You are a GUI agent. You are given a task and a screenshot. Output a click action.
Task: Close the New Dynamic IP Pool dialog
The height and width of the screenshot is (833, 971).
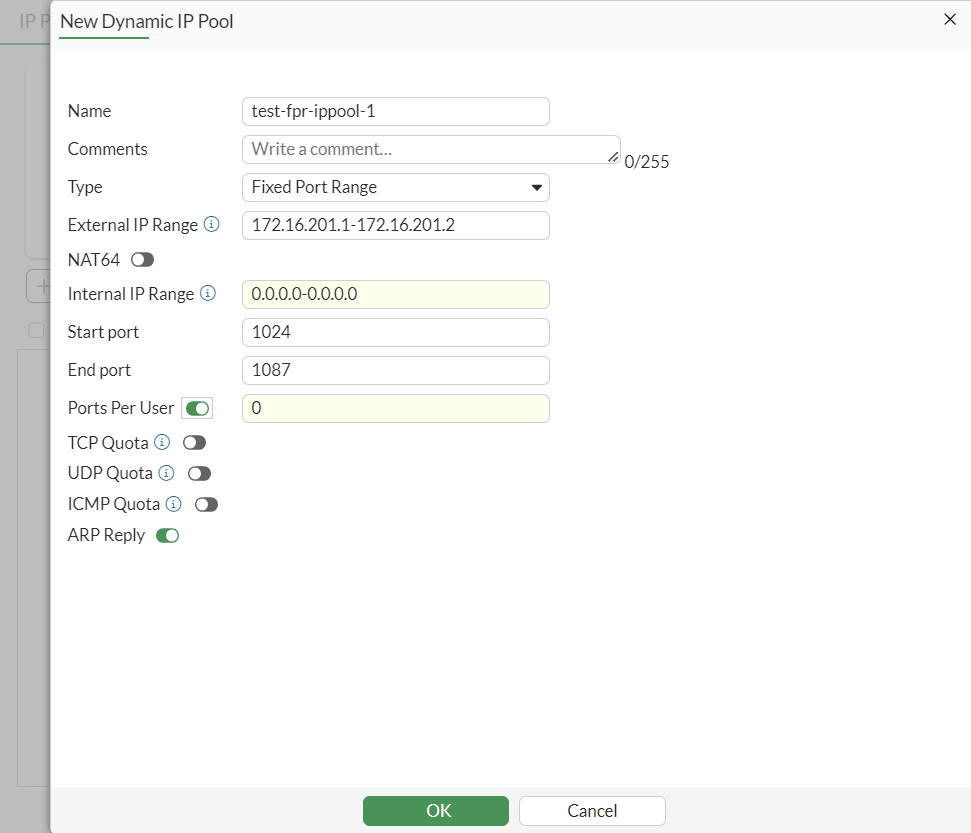point(949,19)
